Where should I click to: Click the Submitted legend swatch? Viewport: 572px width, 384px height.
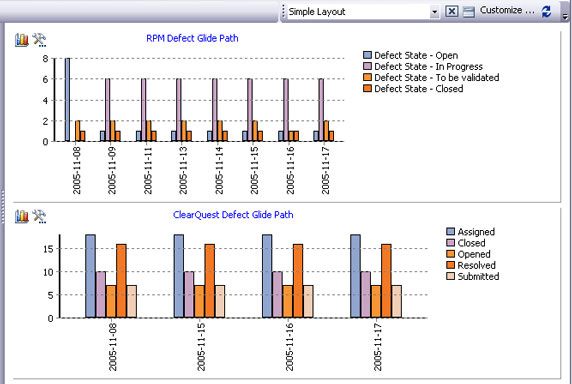tap(451, 276)
